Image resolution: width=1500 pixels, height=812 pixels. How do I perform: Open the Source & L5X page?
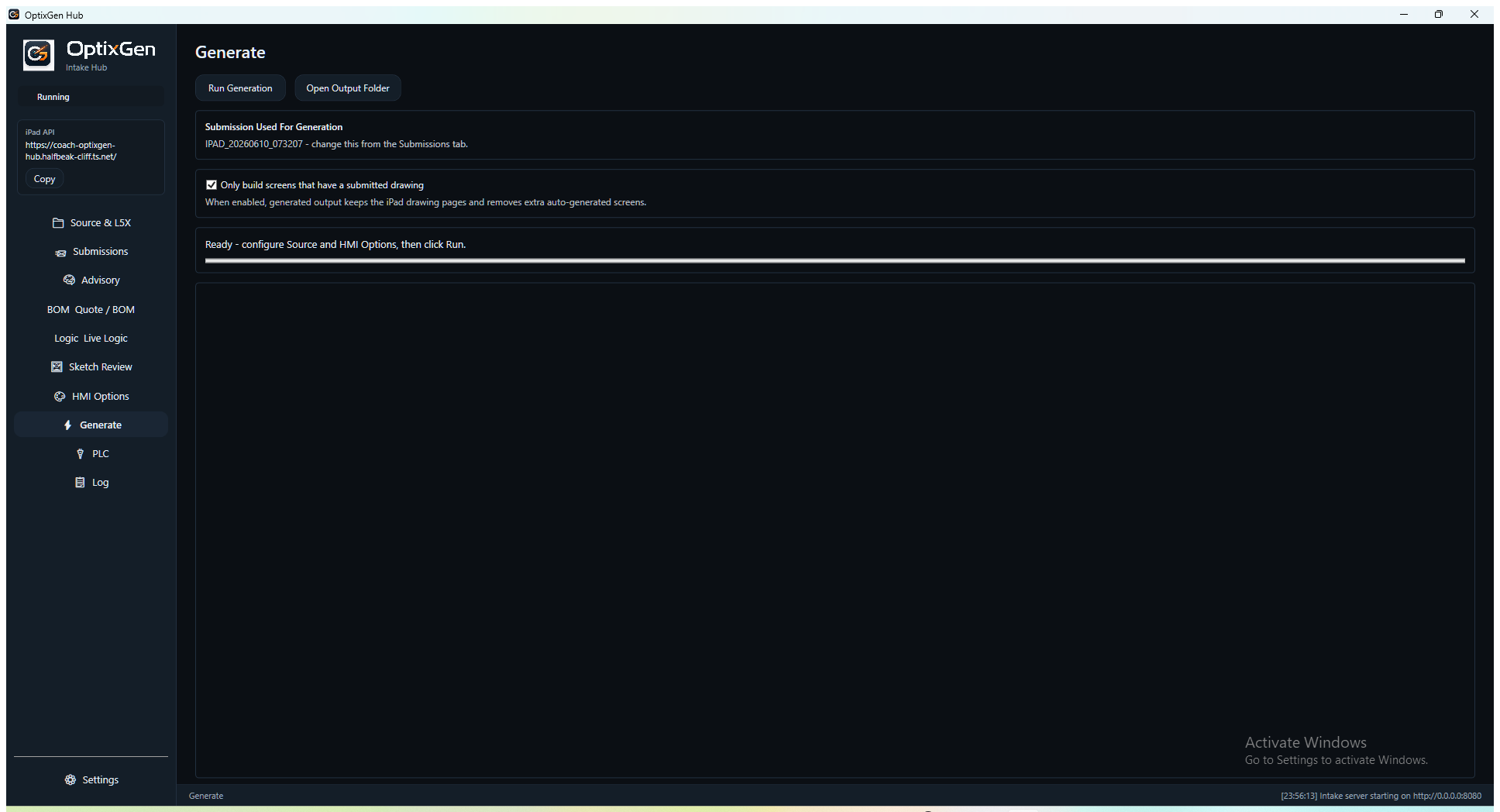tap(91, 223)
